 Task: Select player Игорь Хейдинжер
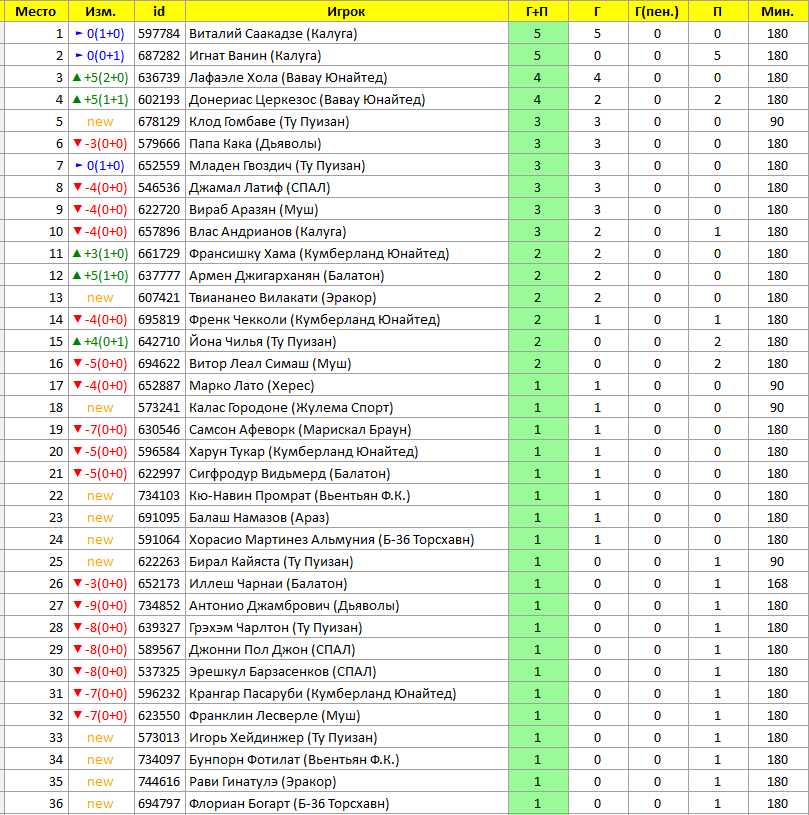point(283,738)
